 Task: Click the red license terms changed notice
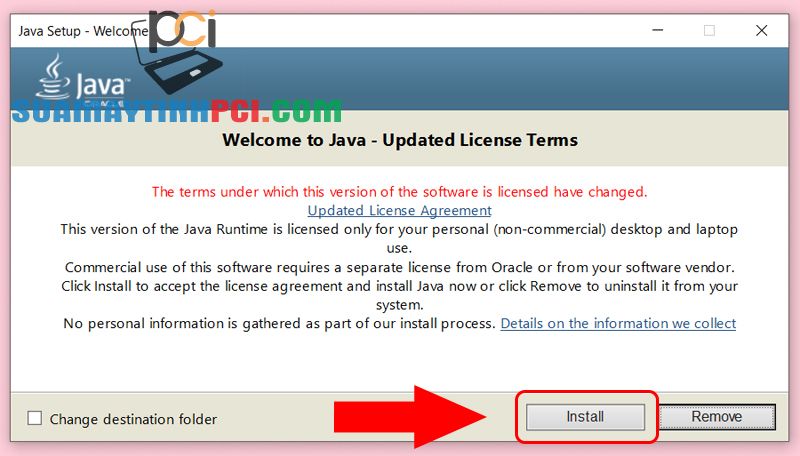[x=399, y=191]
